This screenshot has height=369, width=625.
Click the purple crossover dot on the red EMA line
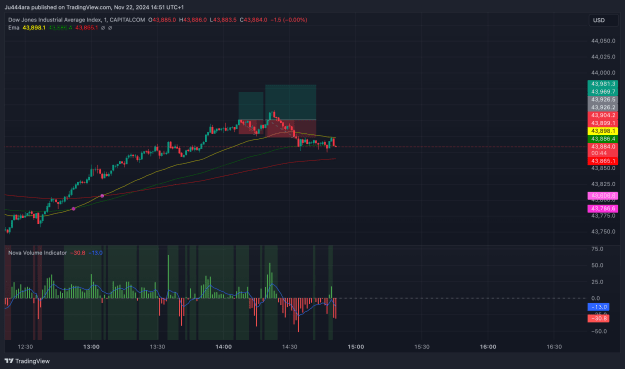click(102, 196)
